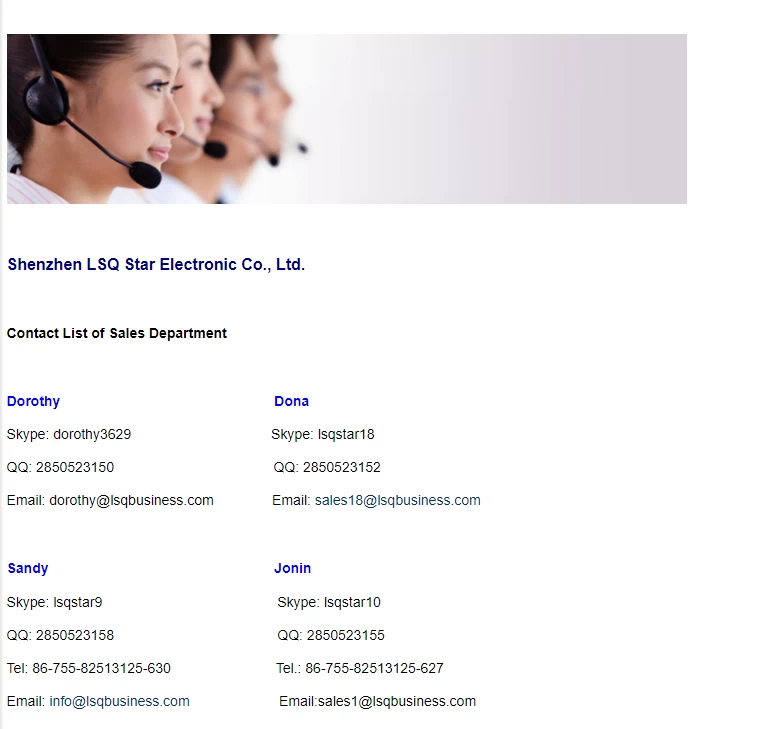
Task: Click Dorothy's QQ number 2850523150
Action: 75,467
